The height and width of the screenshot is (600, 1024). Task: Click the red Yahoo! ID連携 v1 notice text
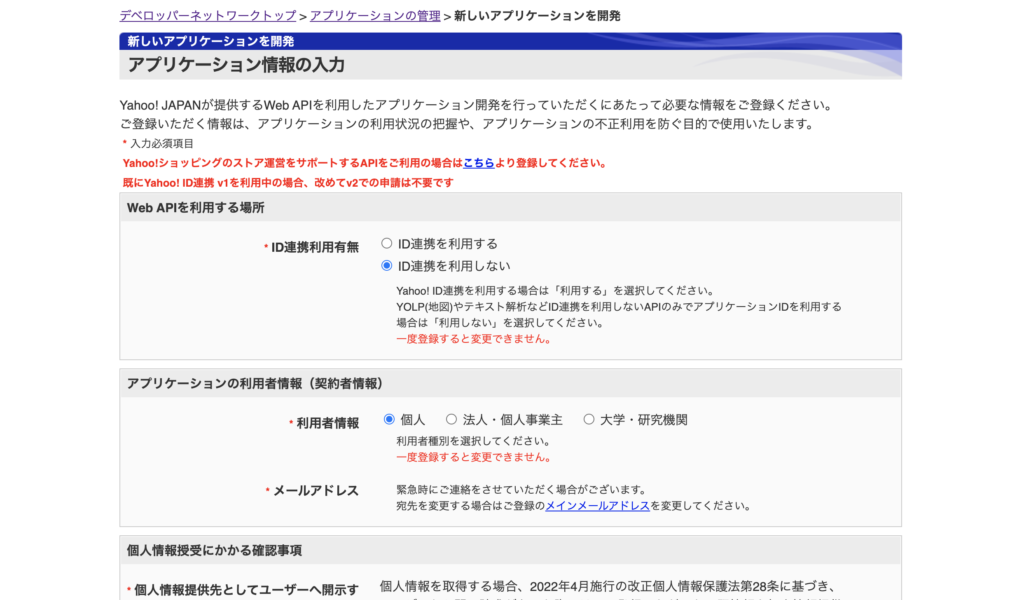pos(288,183)
